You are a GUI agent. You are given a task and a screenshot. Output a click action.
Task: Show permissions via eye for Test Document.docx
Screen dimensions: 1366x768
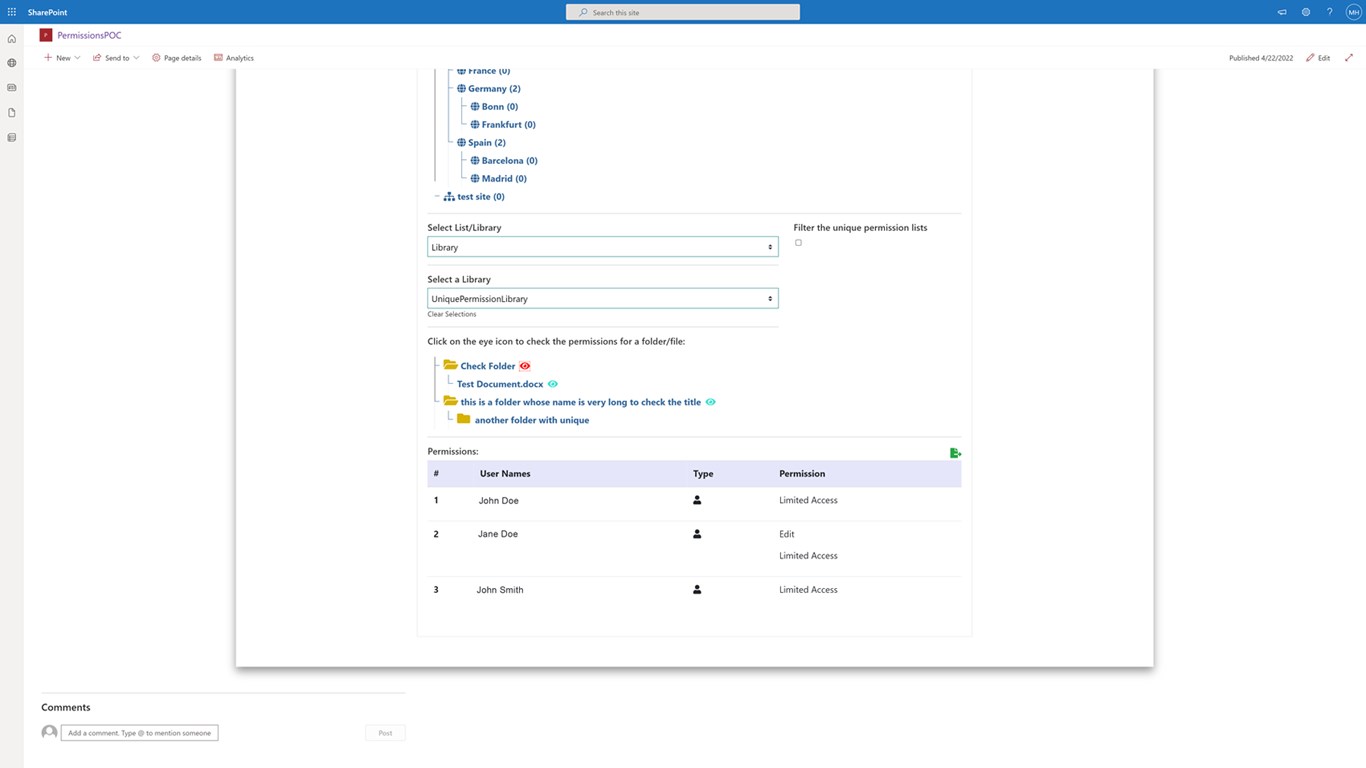click(x=553, y=384)
